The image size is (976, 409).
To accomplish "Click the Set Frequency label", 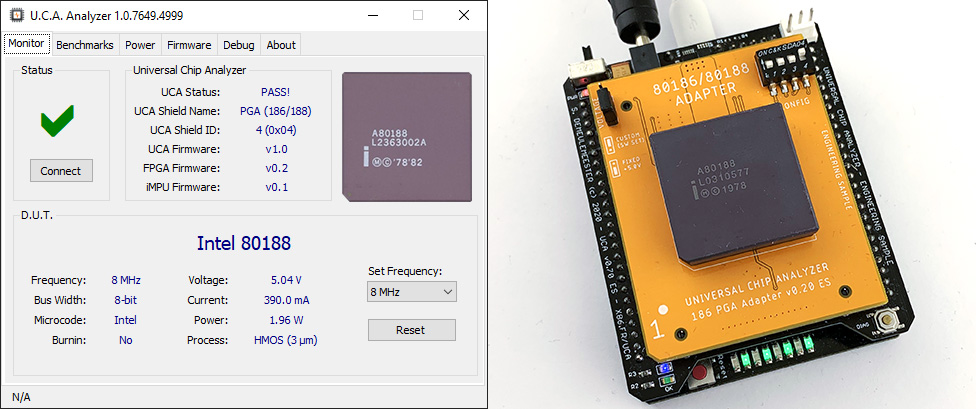I will [x=405, y=271].
